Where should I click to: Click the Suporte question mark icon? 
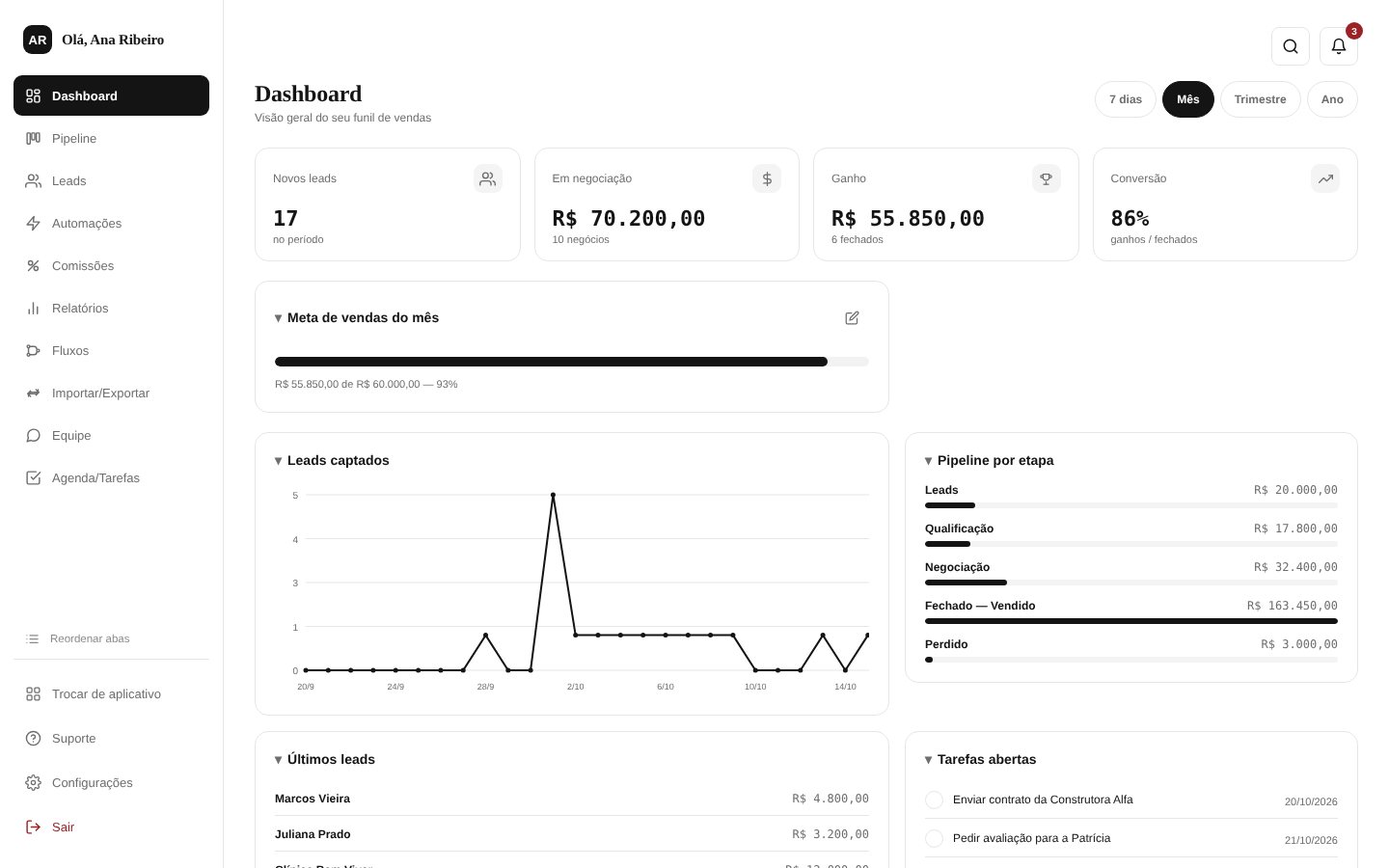click(33, 738)
